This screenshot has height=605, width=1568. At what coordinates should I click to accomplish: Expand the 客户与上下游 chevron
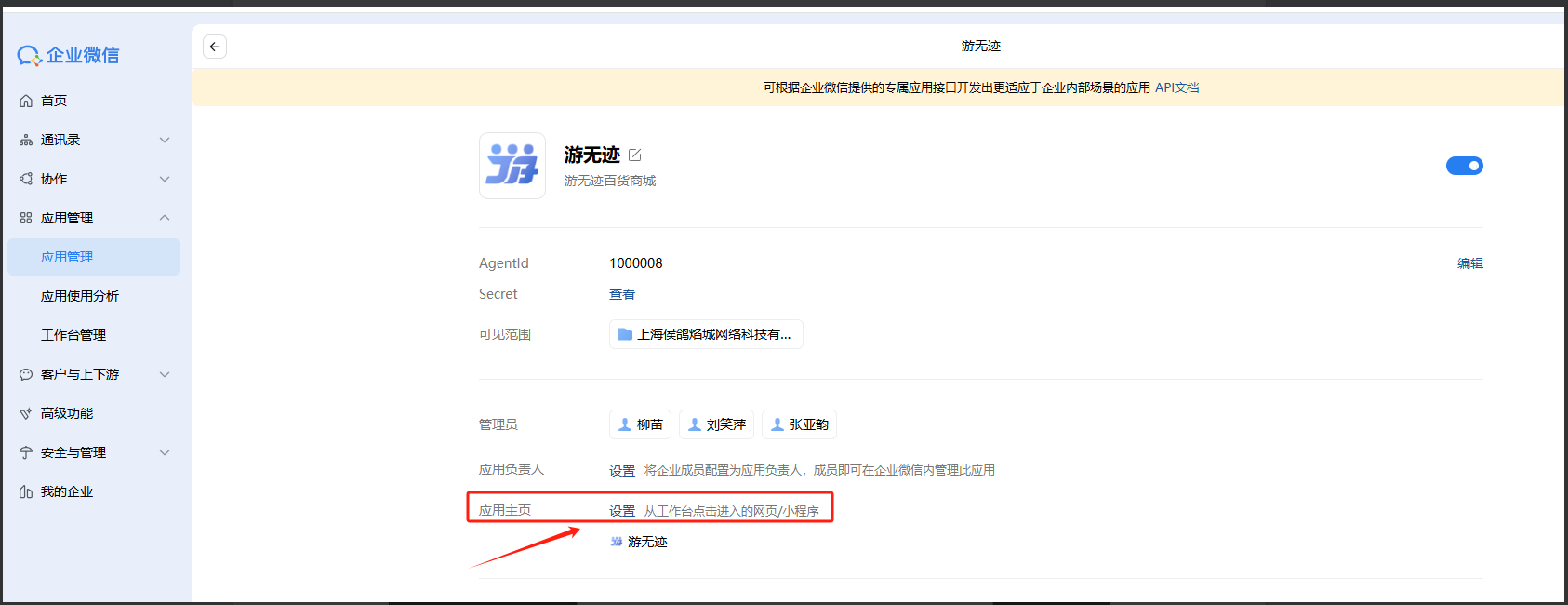pos(165,374)
